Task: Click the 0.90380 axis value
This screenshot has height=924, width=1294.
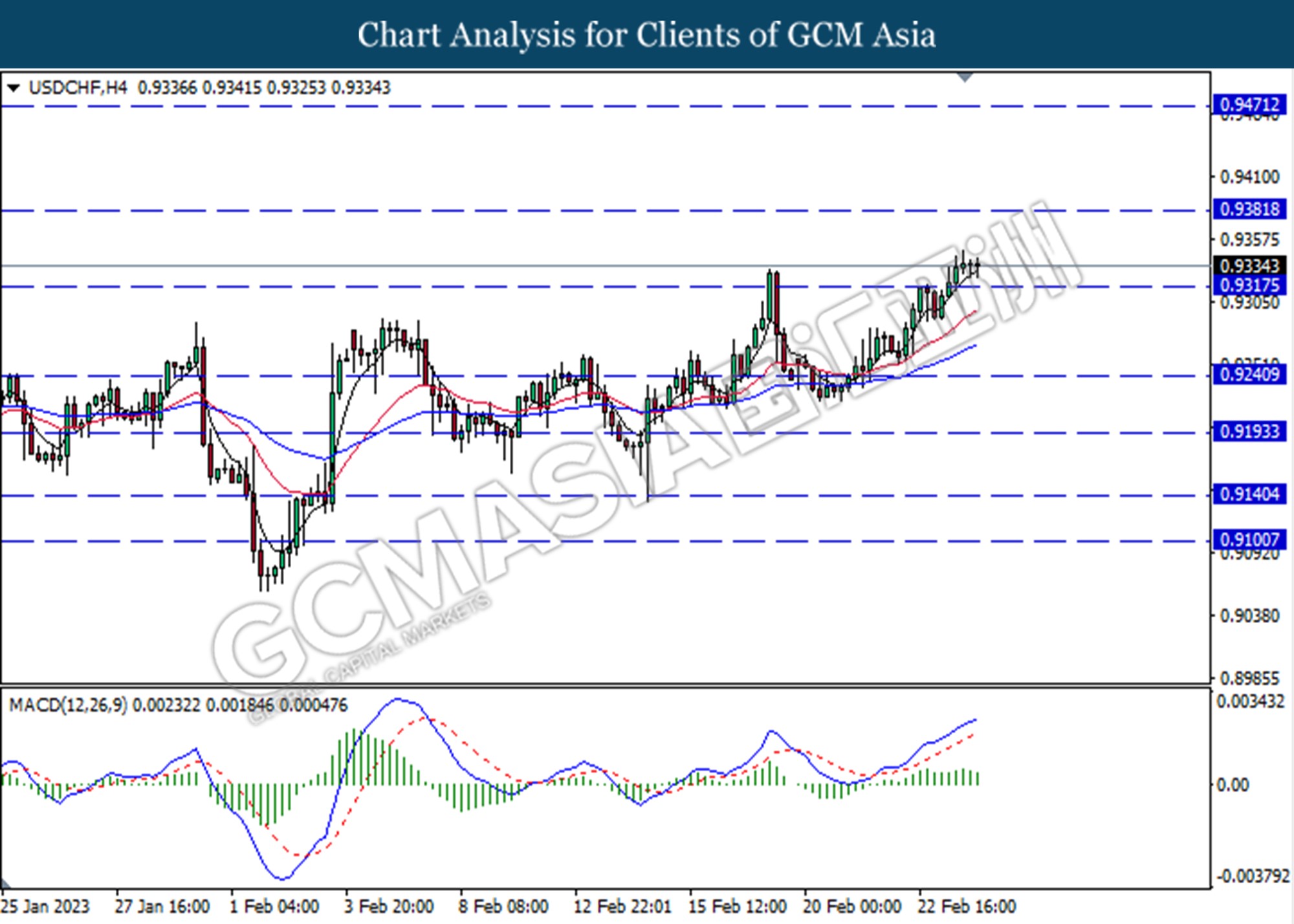Action: tap(1249, 616)
